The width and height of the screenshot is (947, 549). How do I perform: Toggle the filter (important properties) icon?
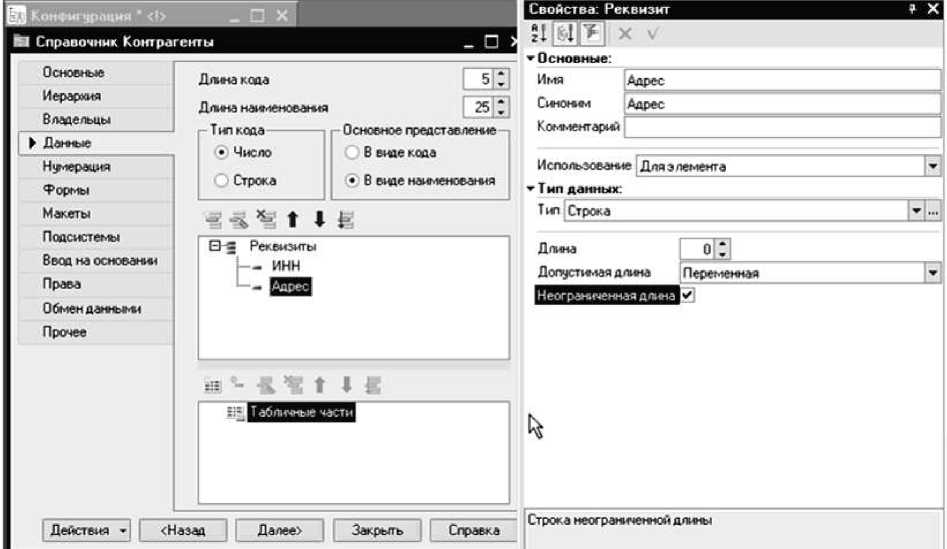click(x=592, y=33)
